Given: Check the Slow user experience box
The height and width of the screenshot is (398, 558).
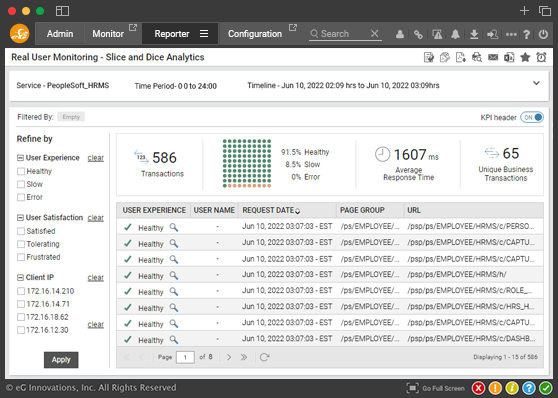Looking at the screenshot, I should 21,184.
